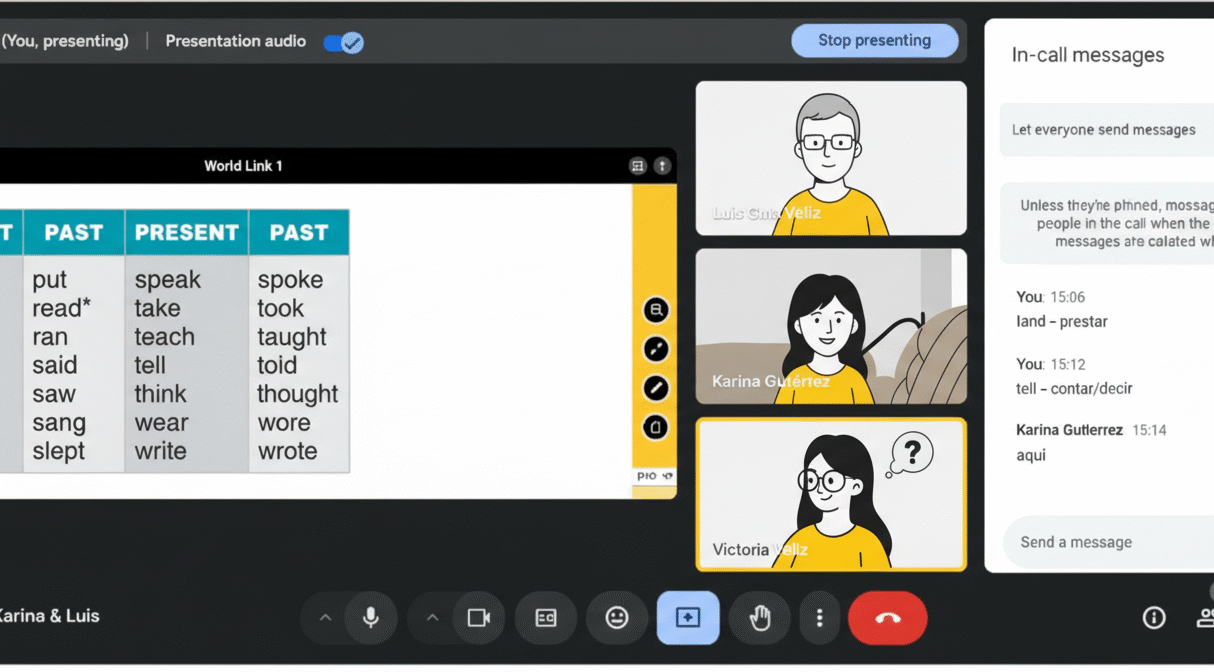Click the Send a message field
Screen dimensions: 1214x672
1100,542
